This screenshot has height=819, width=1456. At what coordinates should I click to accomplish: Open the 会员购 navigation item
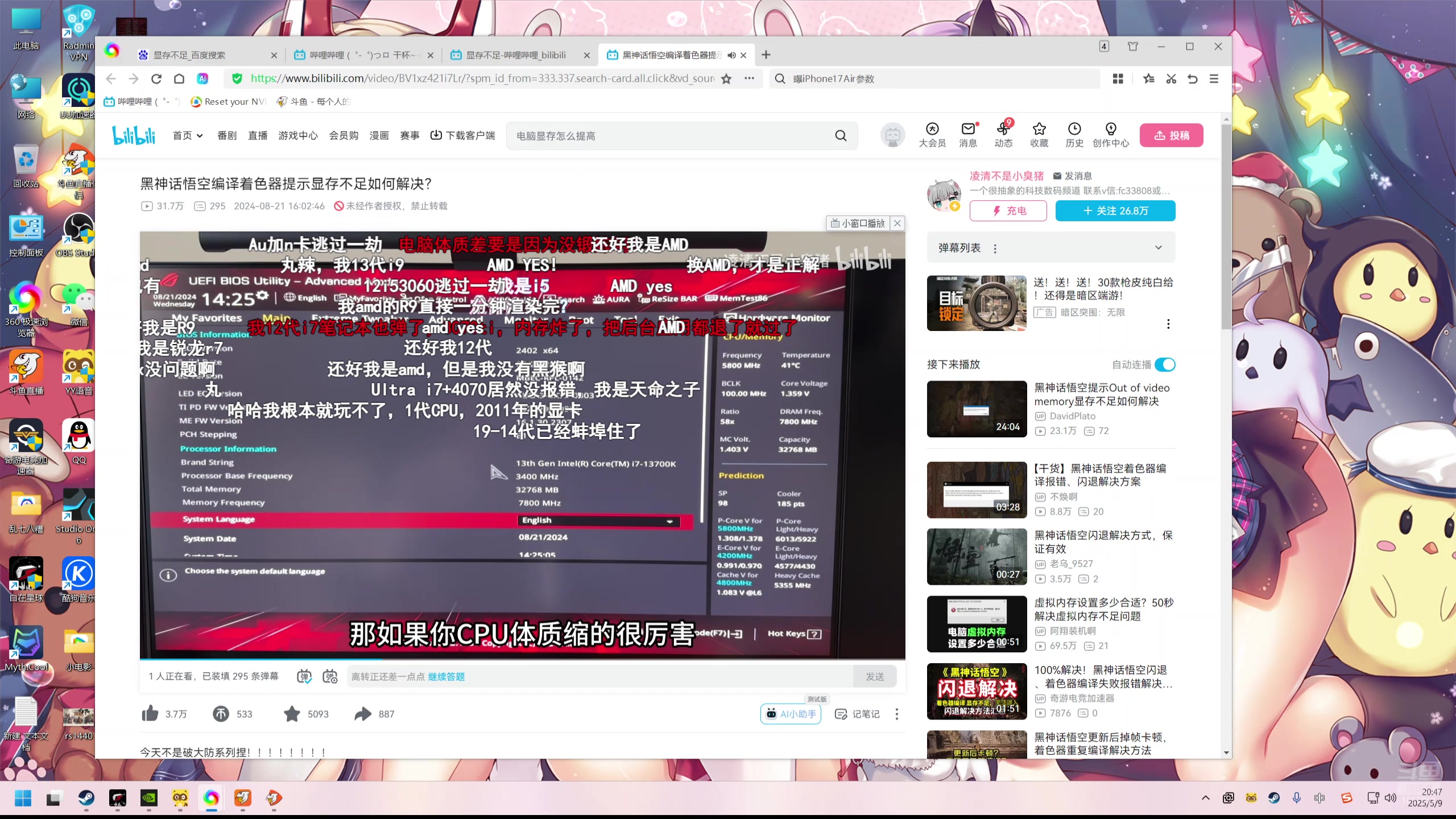344,135
